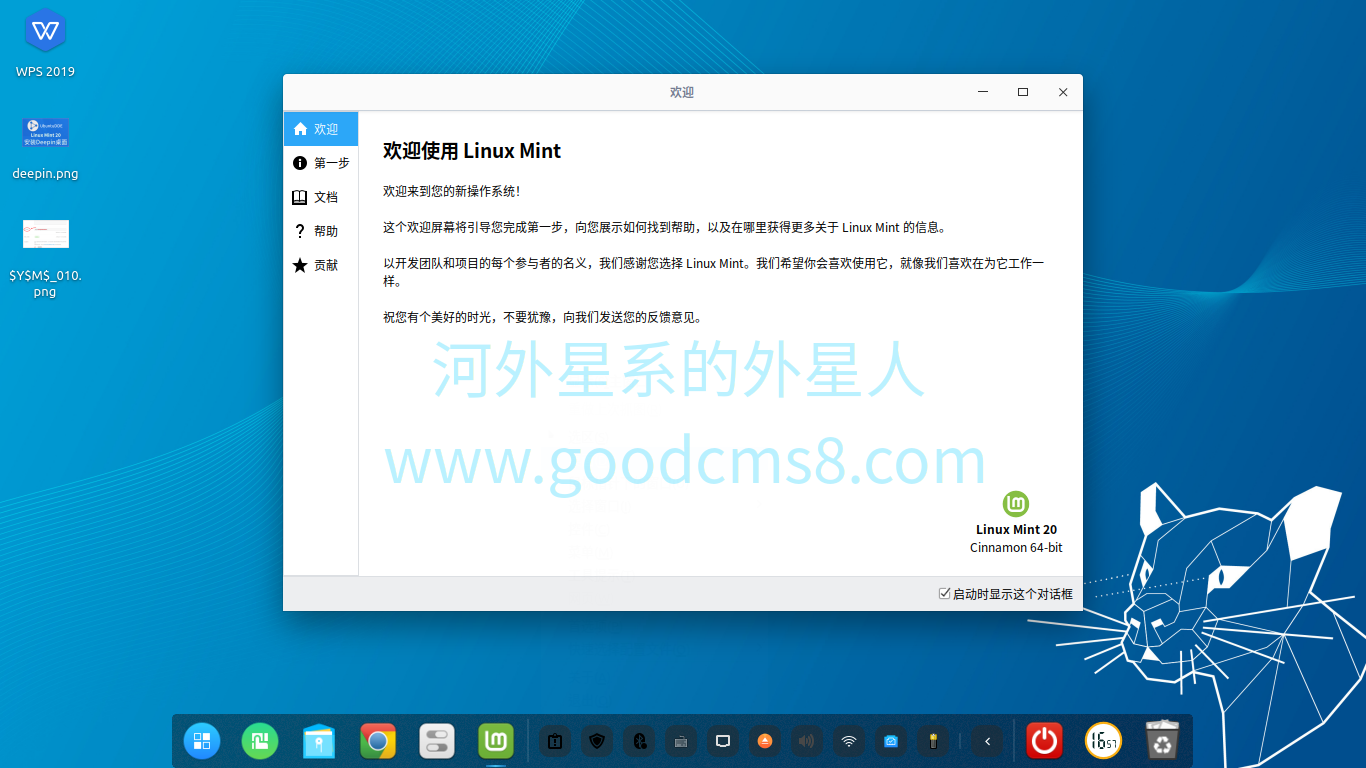Open the onscreen keyboard tray icon
The width and height of the screenshot is (1366, 768).
point(681,741)
